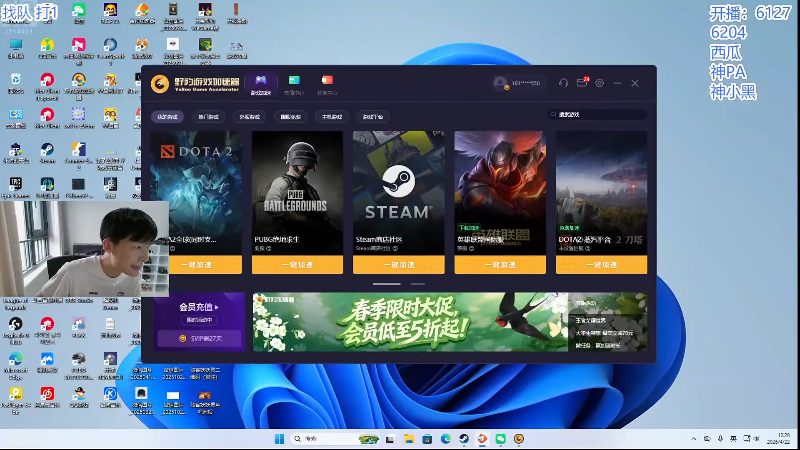800x450 pixels.
Task: Open customer service via the headset icon
Action: 563,83
